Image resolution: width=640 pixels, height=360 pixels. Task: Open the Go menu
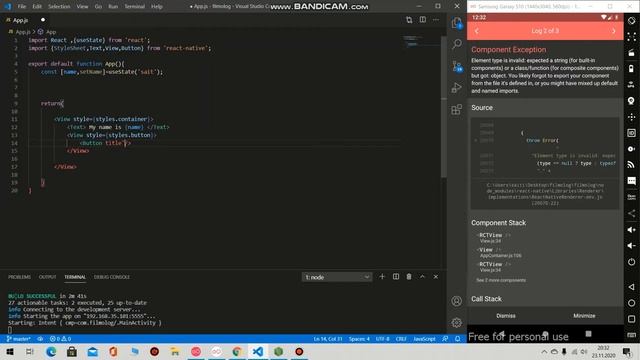[98, 7]
